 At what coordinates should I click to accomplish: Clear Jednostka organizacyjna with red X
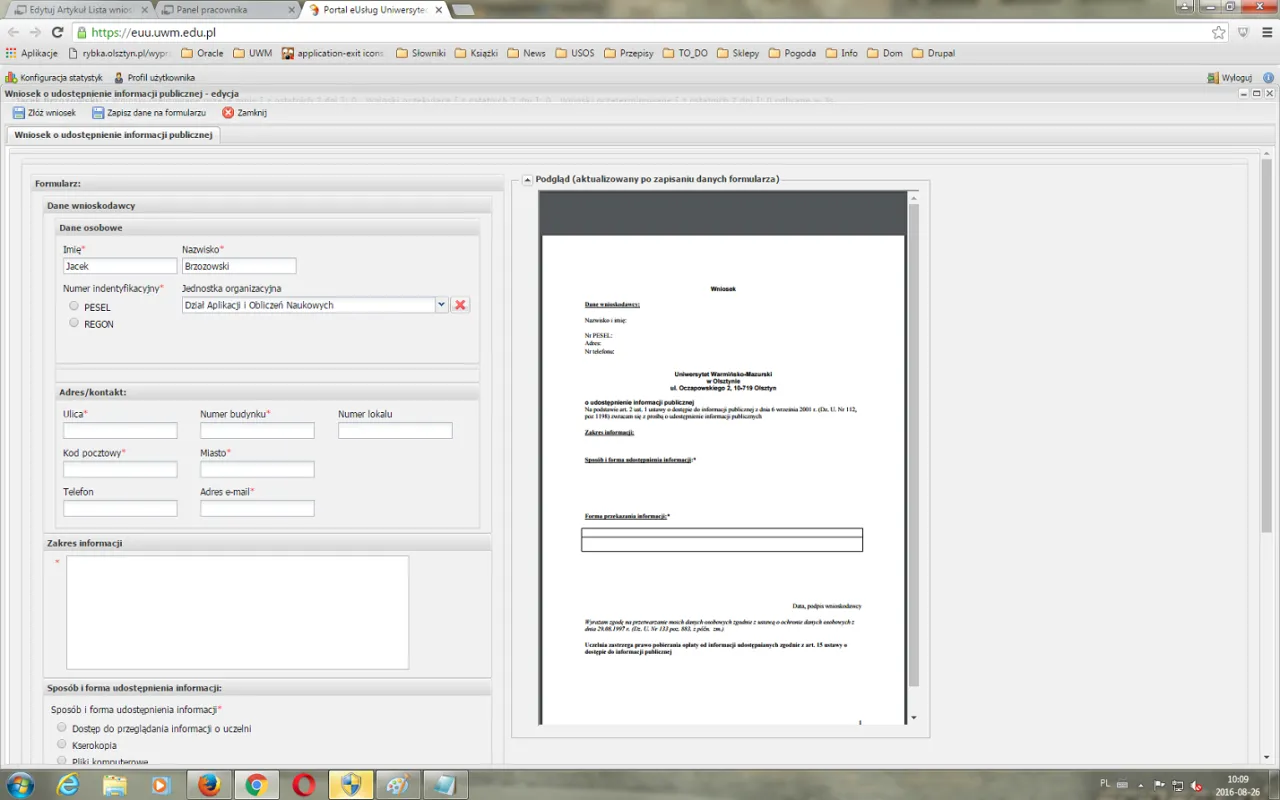[x=460, y=305]
